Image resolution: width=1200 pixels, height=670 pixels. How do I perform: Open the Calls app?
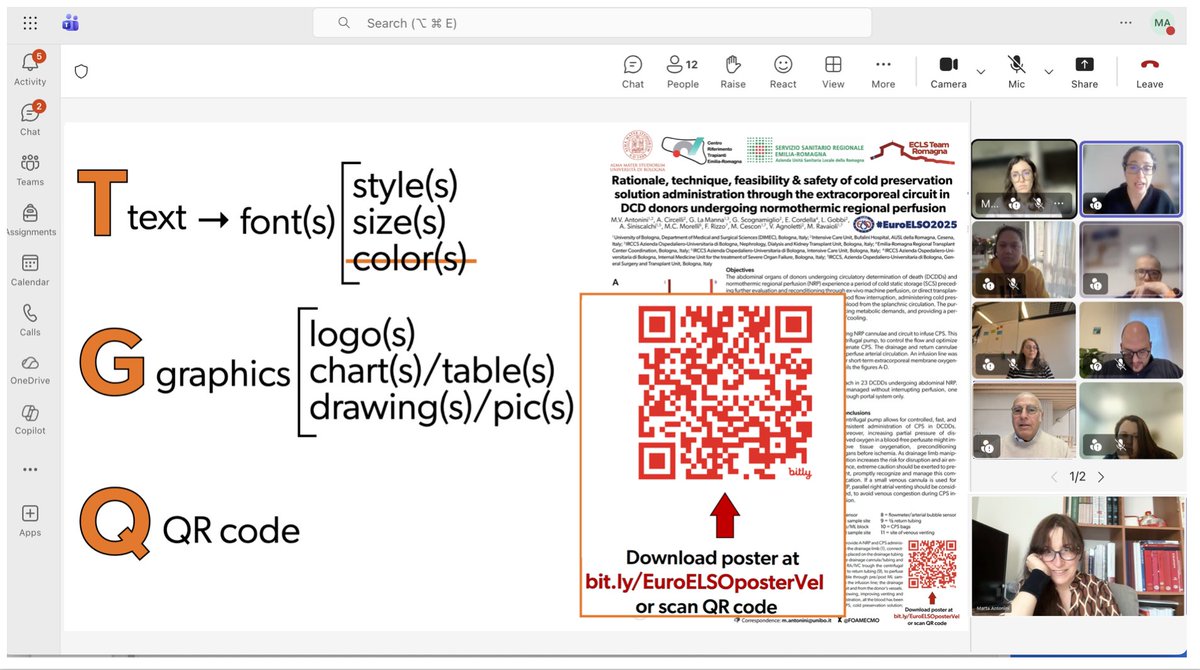[30, 319]
